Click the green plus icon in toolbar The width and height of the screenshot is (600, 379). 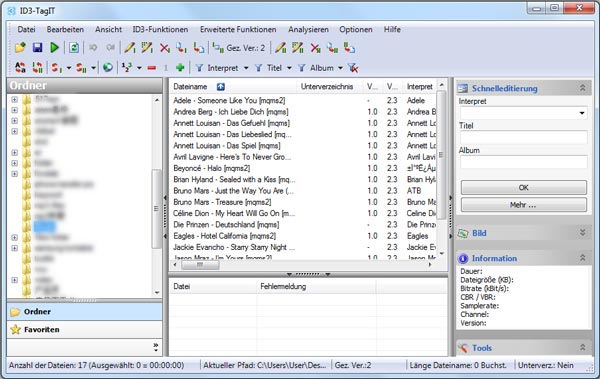click(180, 68)
